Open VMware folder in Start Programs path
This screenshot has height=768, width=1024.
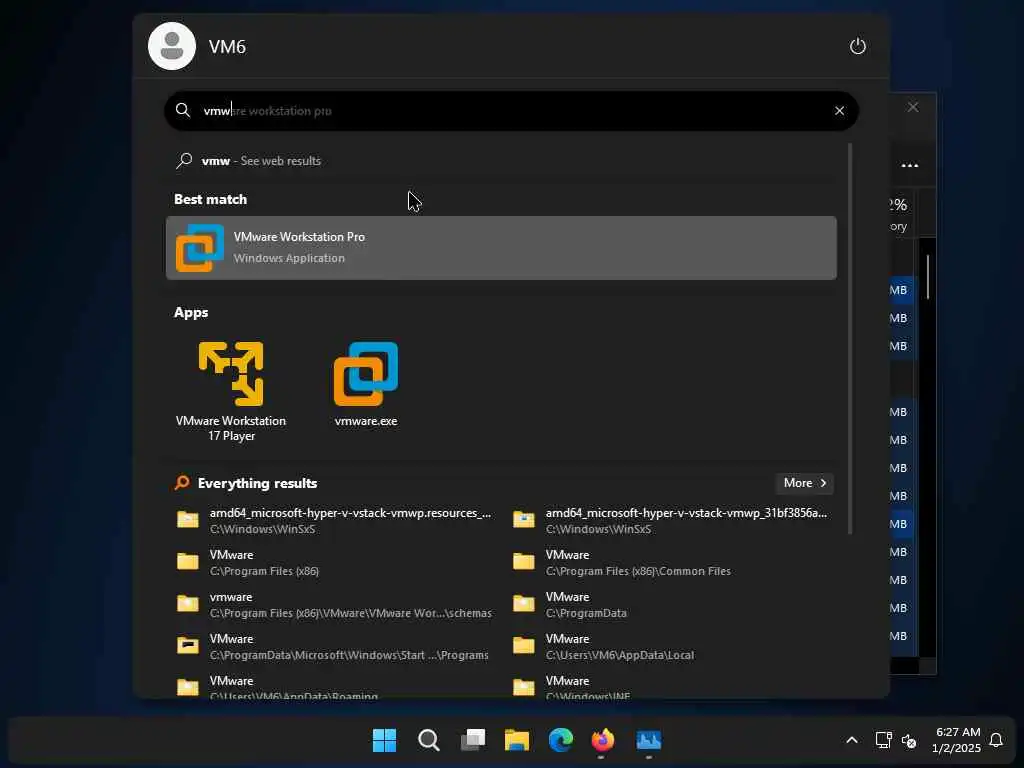pos(334,647)
